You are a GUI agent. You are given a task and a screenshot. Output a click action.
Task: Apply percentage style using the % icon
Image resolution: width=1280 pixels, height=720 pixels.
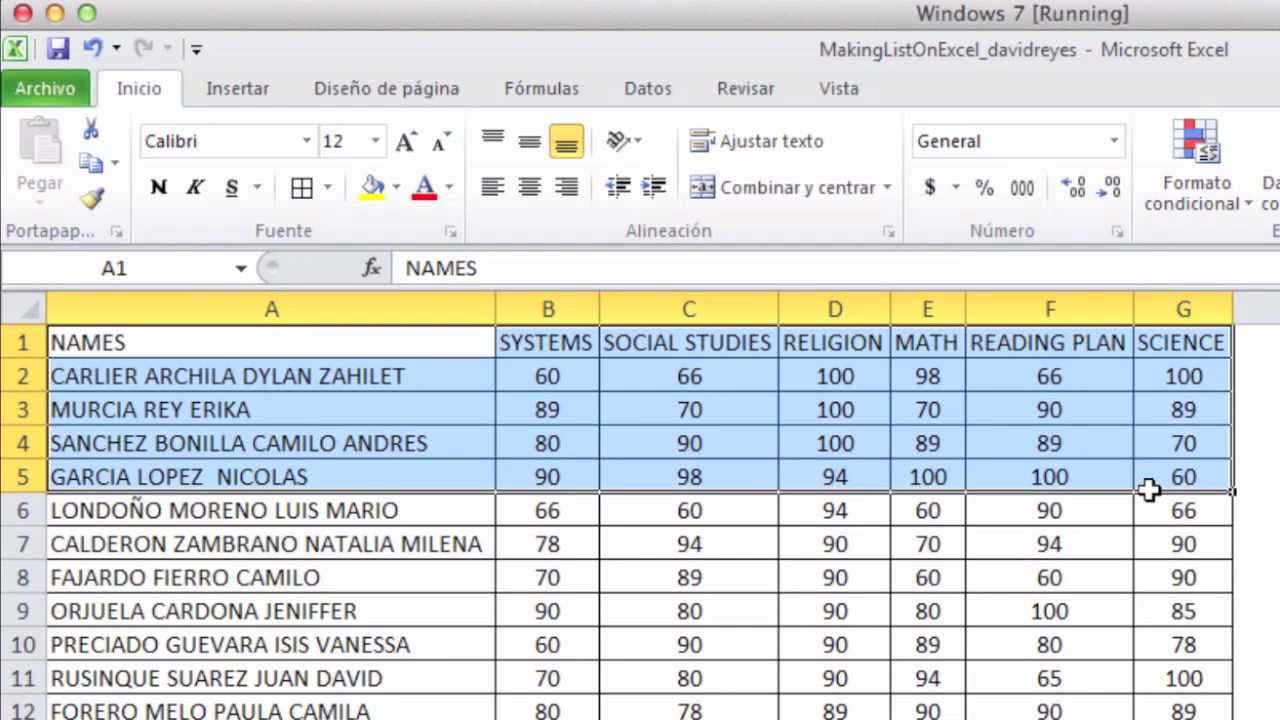pos(983,187)
